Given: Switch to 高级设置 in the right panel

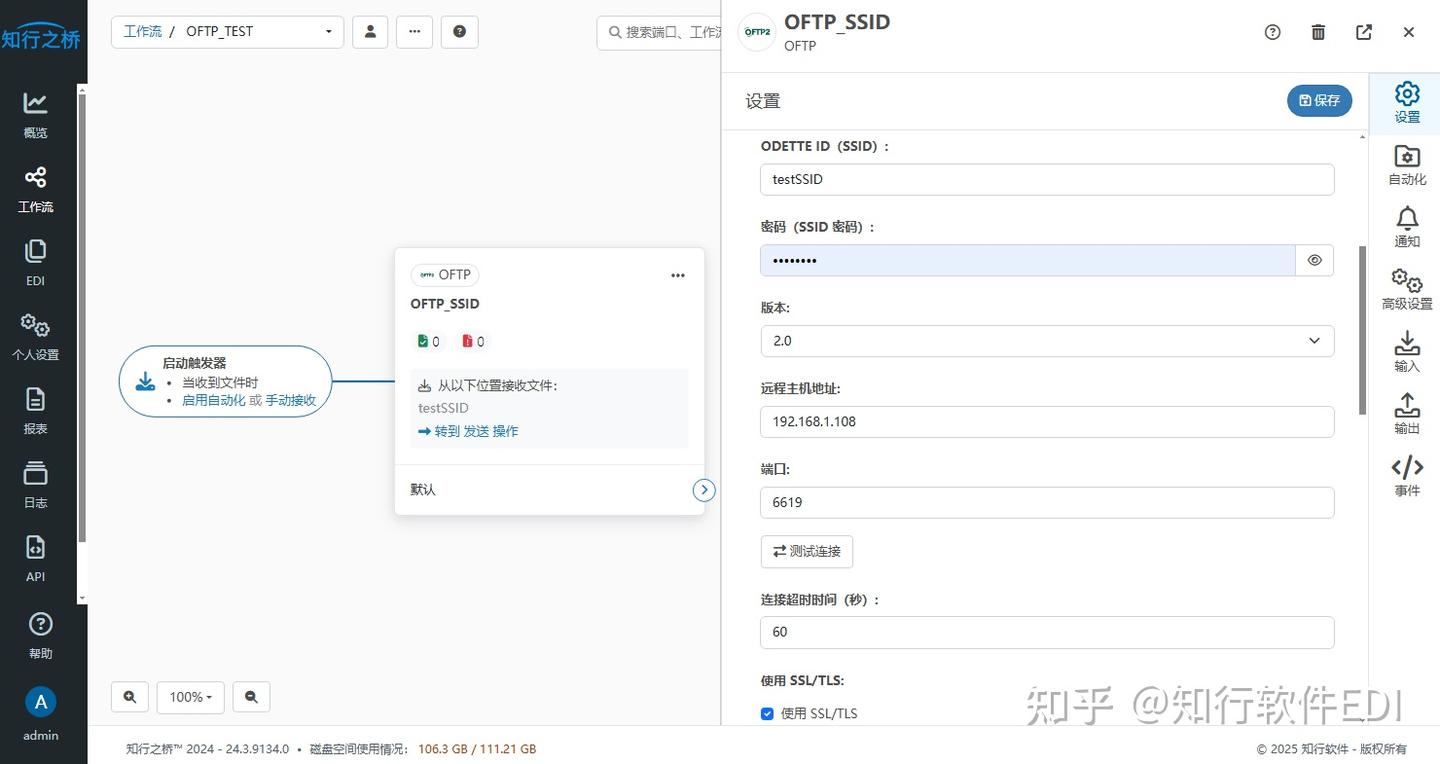Looking at the screenshot, I should (x=1406, y=289).
